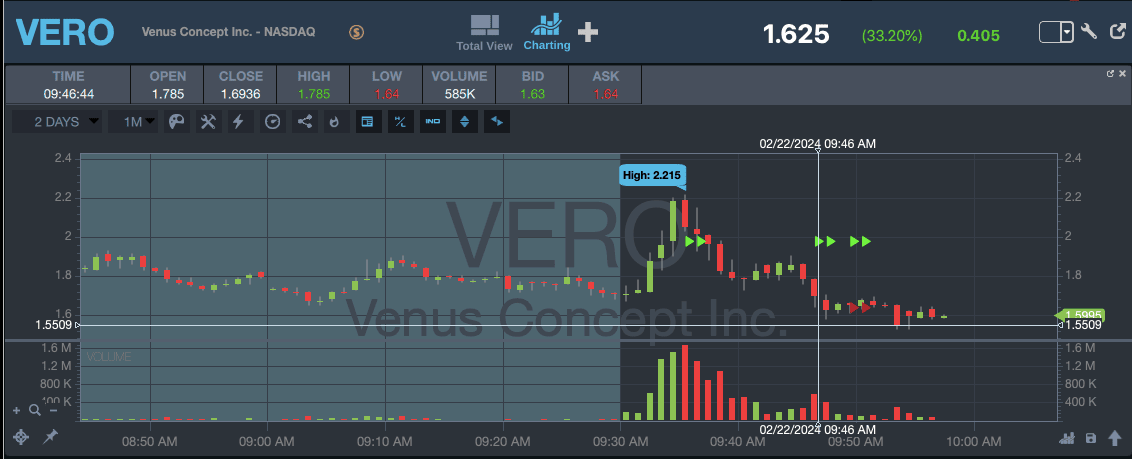Switch to the Charting view
This screenshot has height=459, width=1132.
(x=547, y=32)
